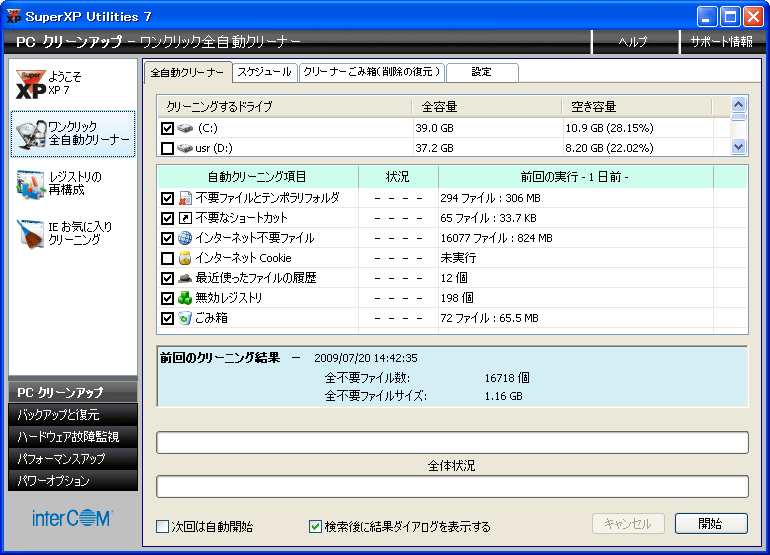Click the 自動クリーニング項目 column header

pyautogui.click(x=258, y=177)
